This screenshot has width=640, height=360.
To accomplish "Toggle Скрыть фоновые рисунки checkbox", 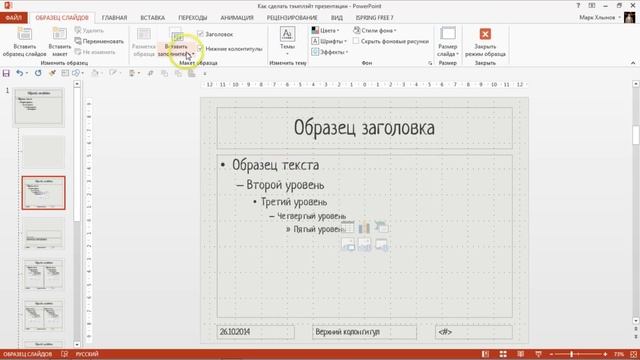I will coord(356,41).
